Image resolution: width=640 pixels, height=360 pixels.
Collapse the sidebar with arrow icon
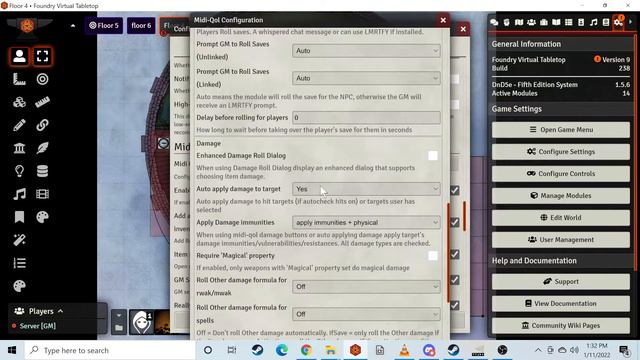[x=631, y=22]
